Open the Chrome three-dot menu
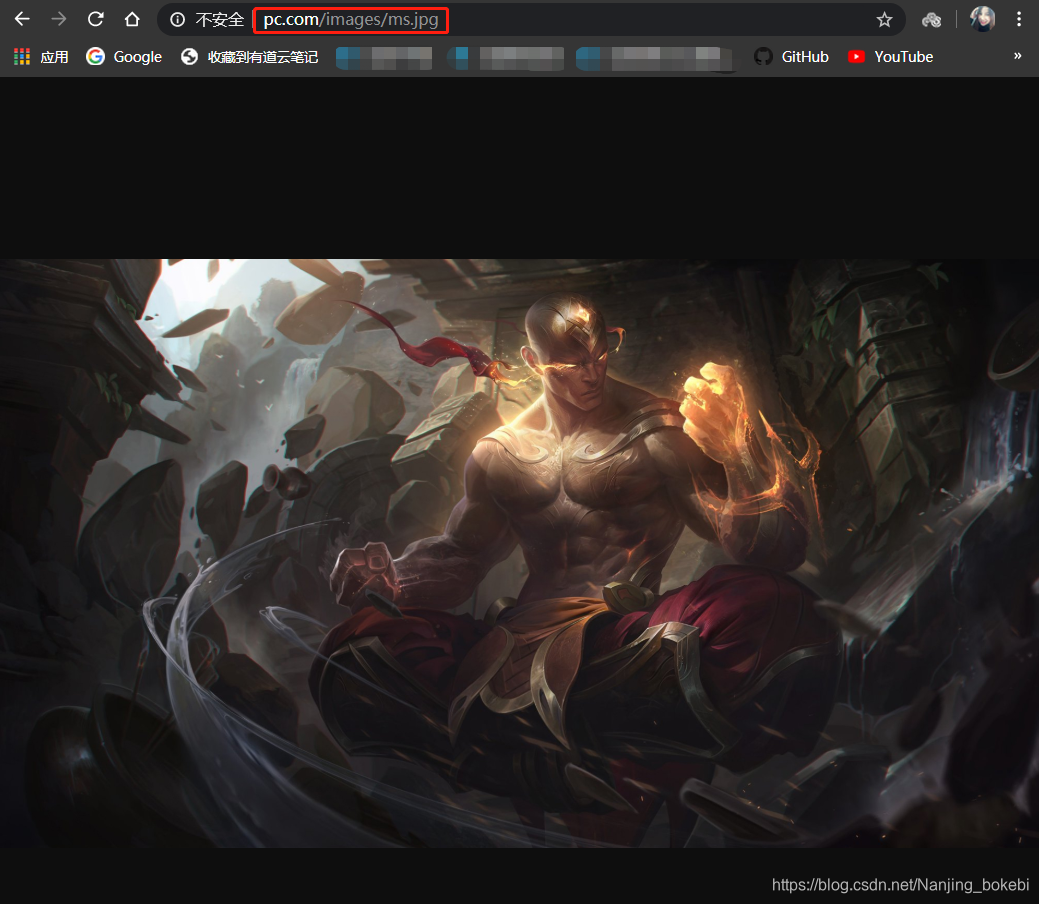This screenshot has height=904, width=1039. 1019,19
